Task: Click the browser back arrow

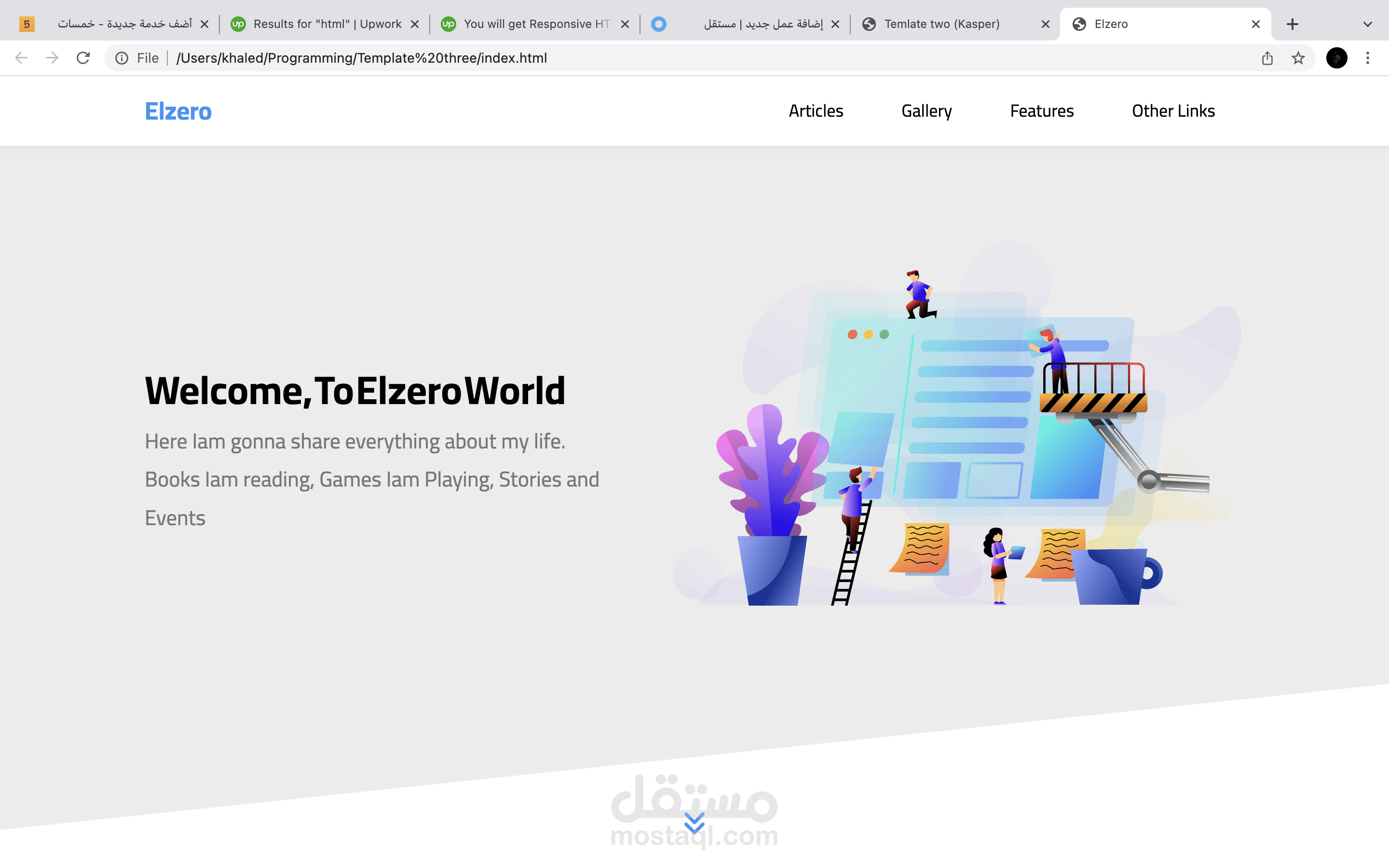Action: click(21, 58)
